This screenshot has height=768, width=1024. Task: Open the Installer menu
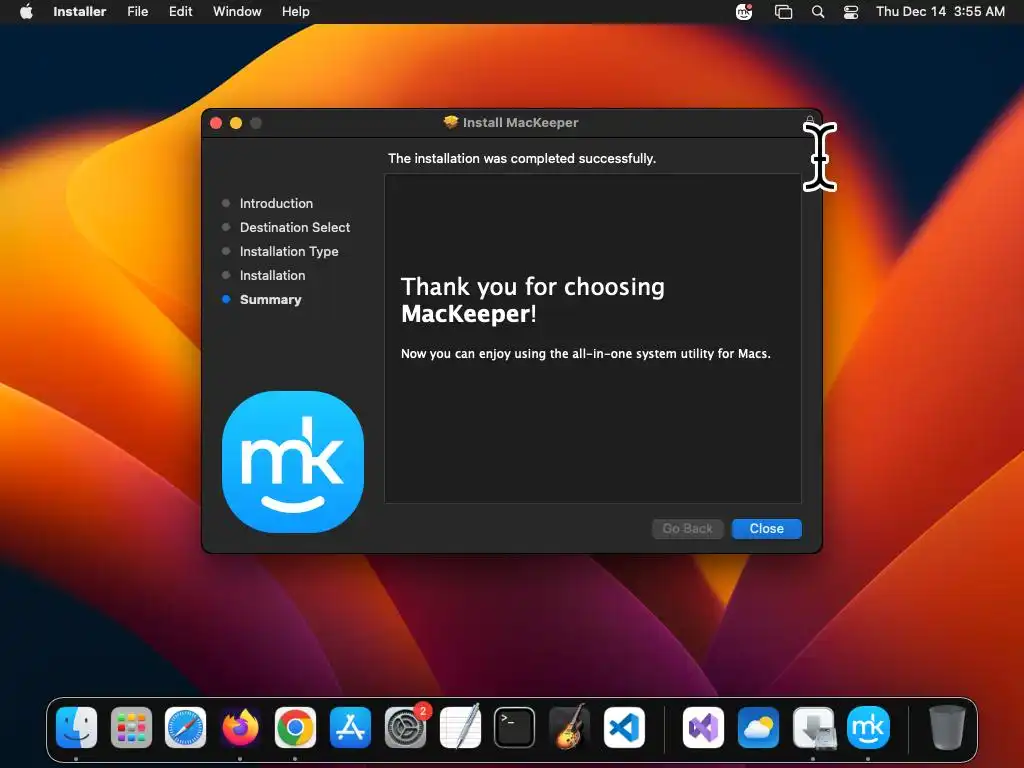(x=80, y=11)
